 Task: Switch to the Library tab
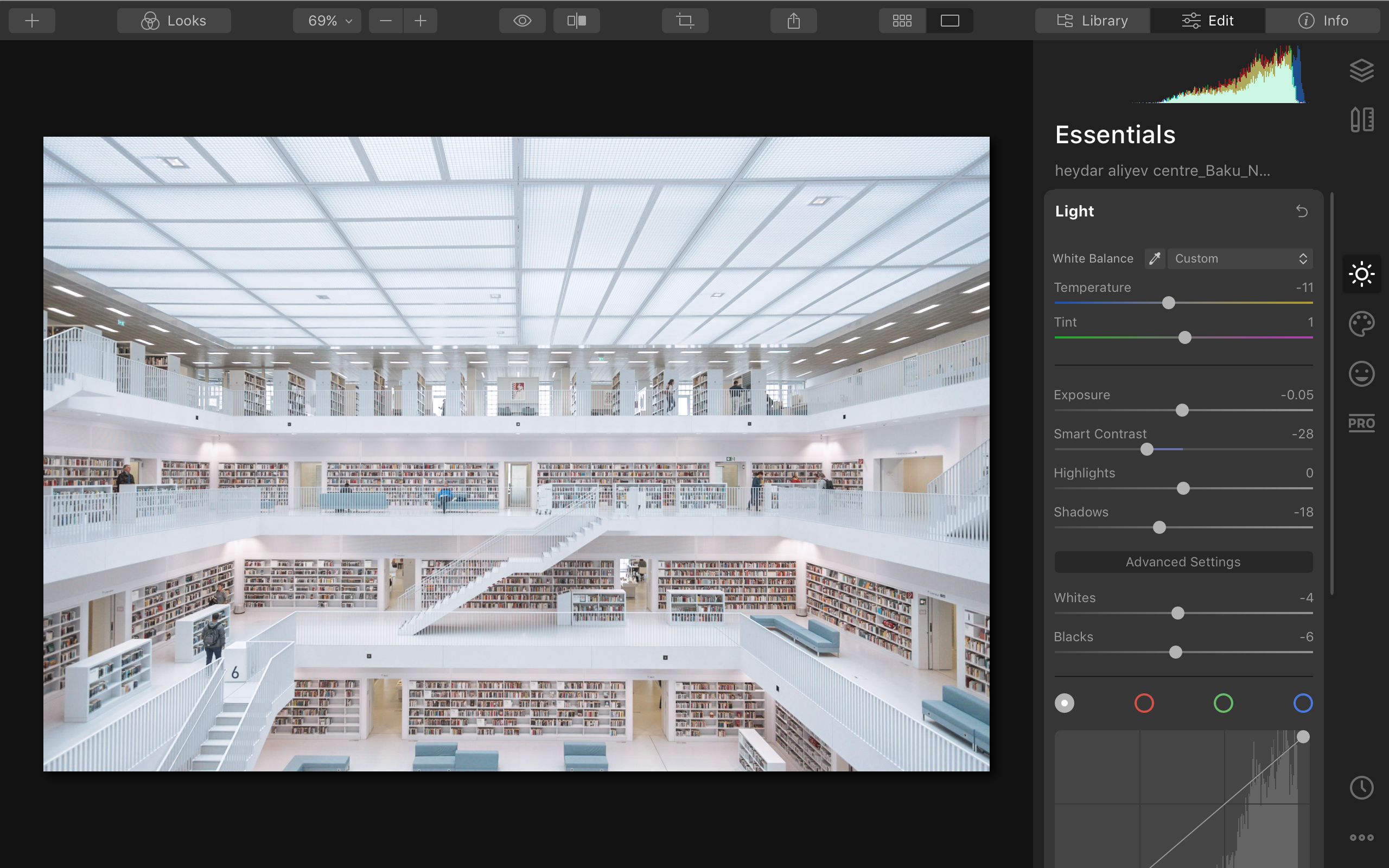(x=1092, y=21)
